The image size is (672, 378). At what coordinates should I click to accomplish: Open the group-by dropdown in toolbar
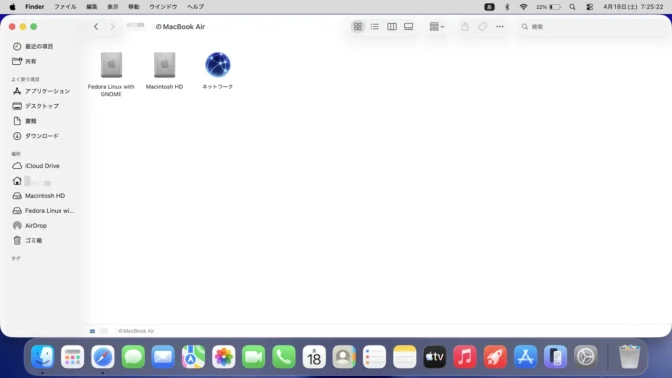437,27
